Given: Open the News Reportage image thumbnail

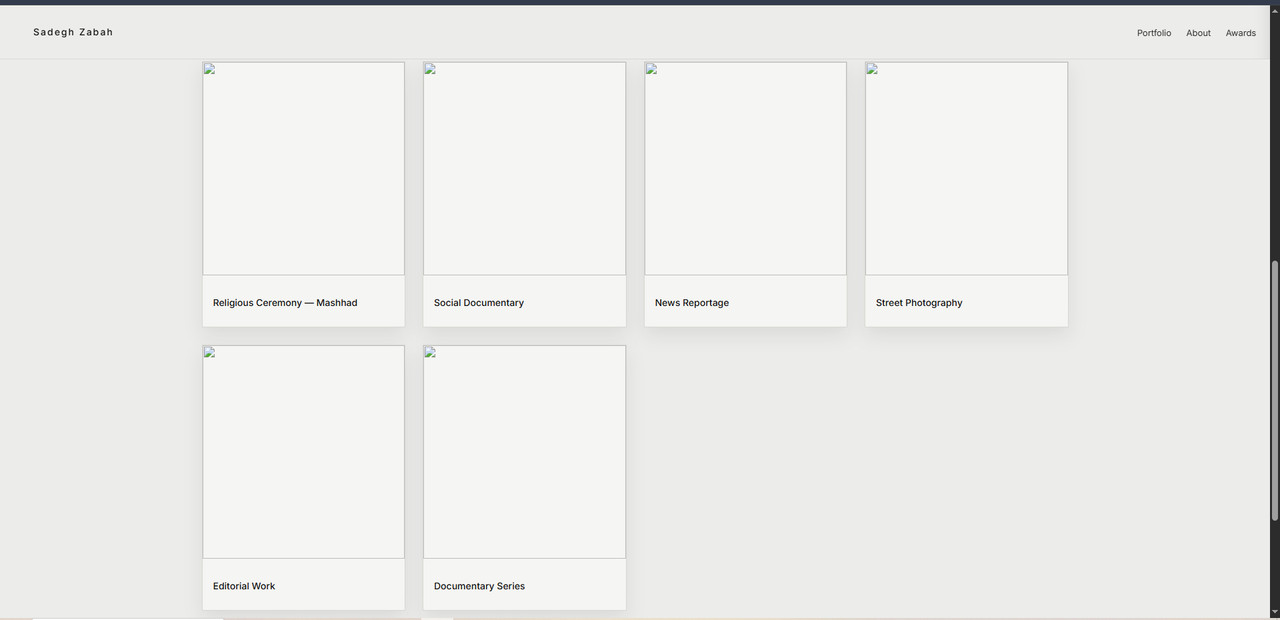Looking at the screenshot, I should pyautogui.click(x=746, y=169).
